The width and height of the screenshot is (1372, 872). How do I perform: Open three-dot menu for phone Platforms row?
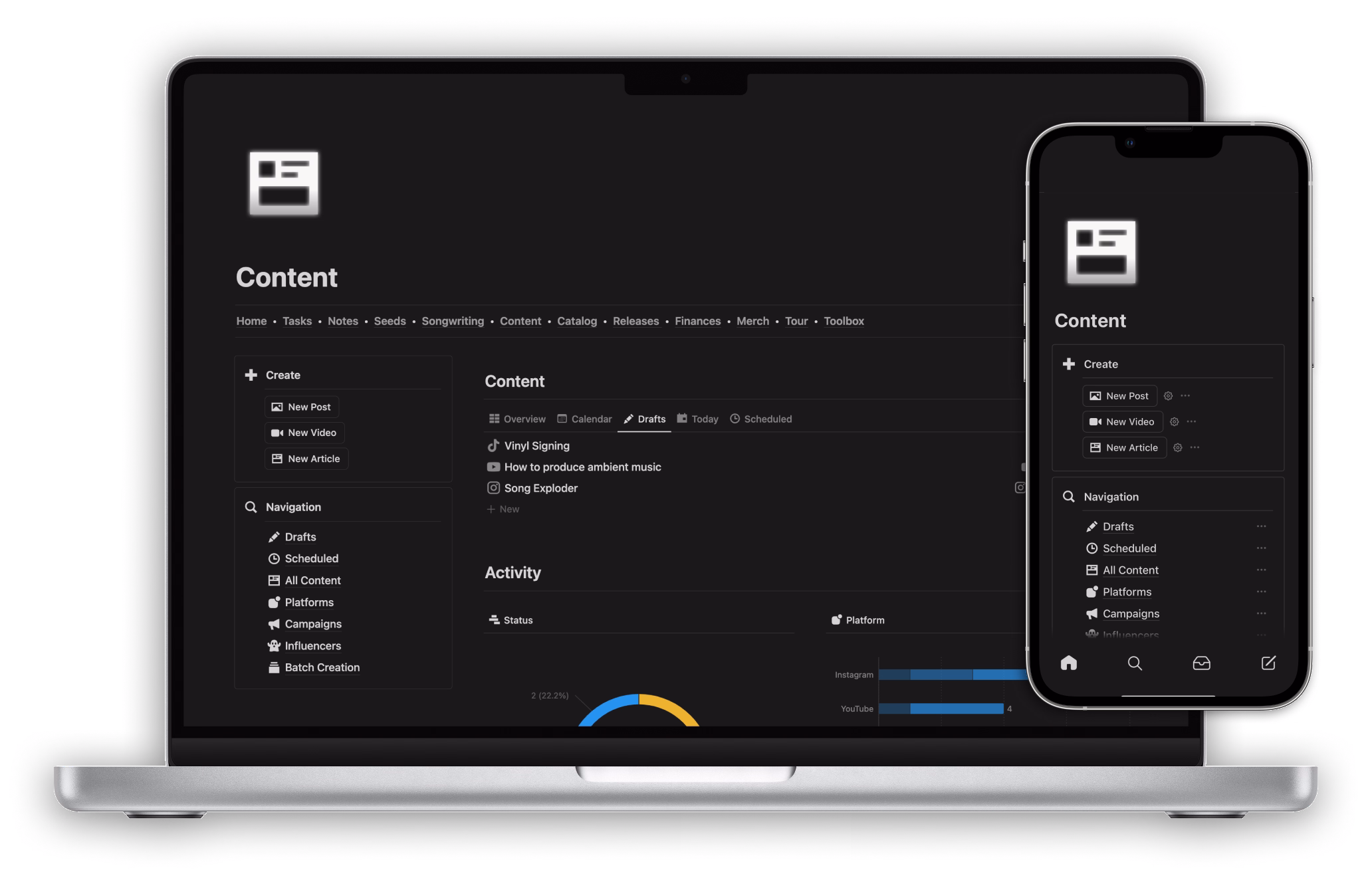1261,592
